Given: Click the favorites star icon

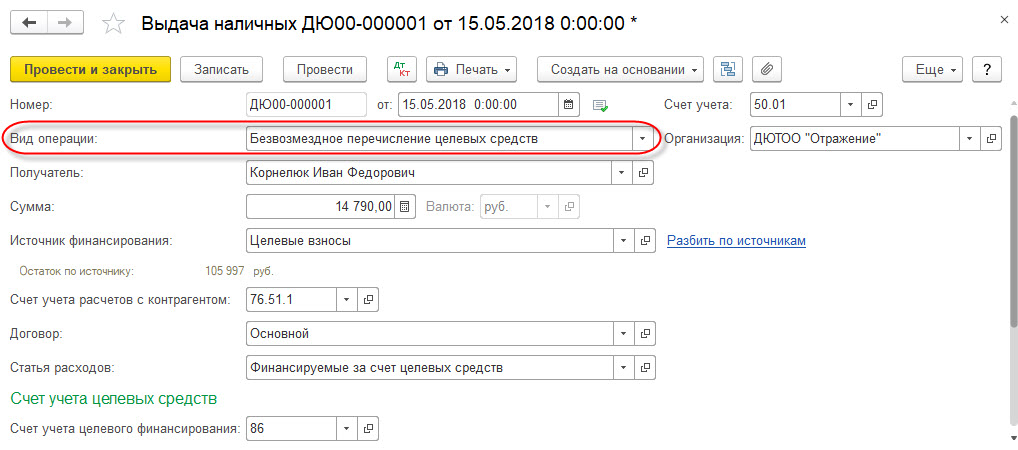Looking at the screenshot, I should [116, 23].
